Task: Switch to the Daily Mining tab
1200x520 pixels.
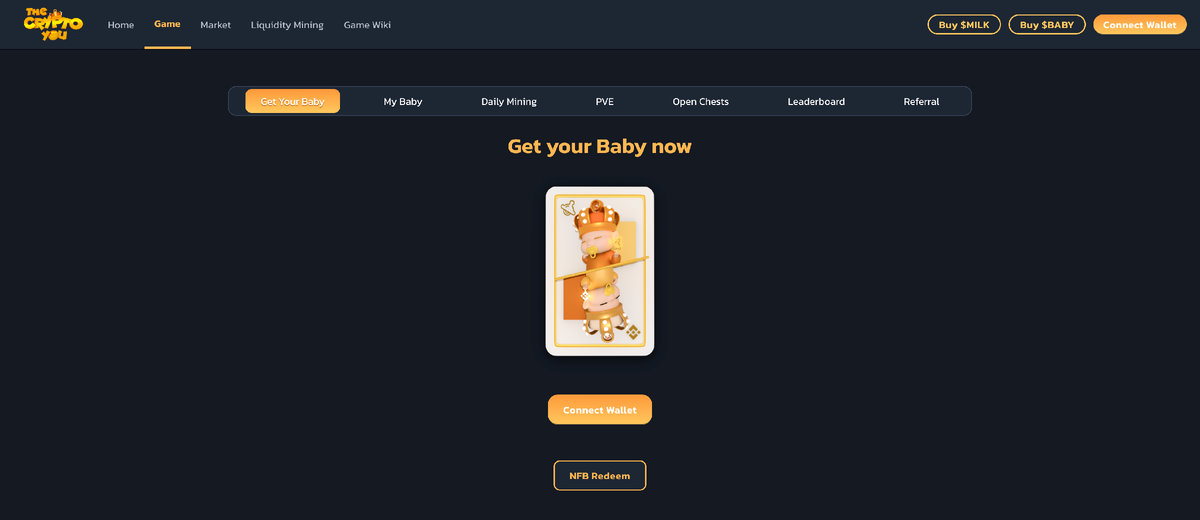Action: (509, 101)
